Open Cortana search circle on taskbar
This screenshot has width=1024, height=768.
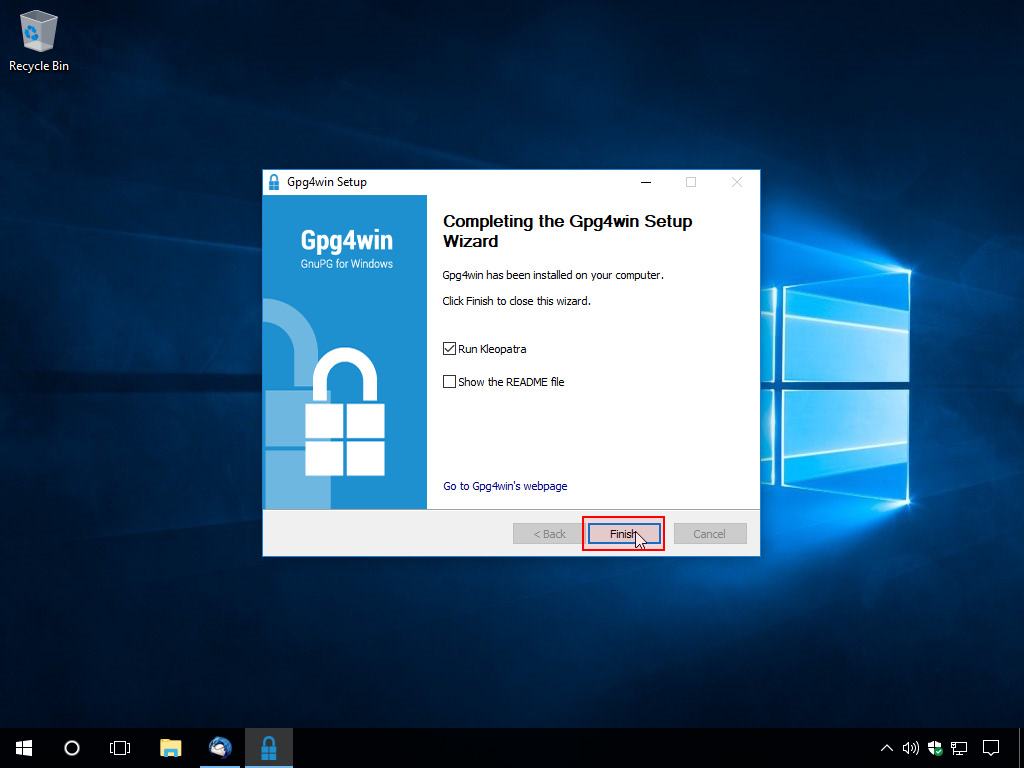(72, 747)
